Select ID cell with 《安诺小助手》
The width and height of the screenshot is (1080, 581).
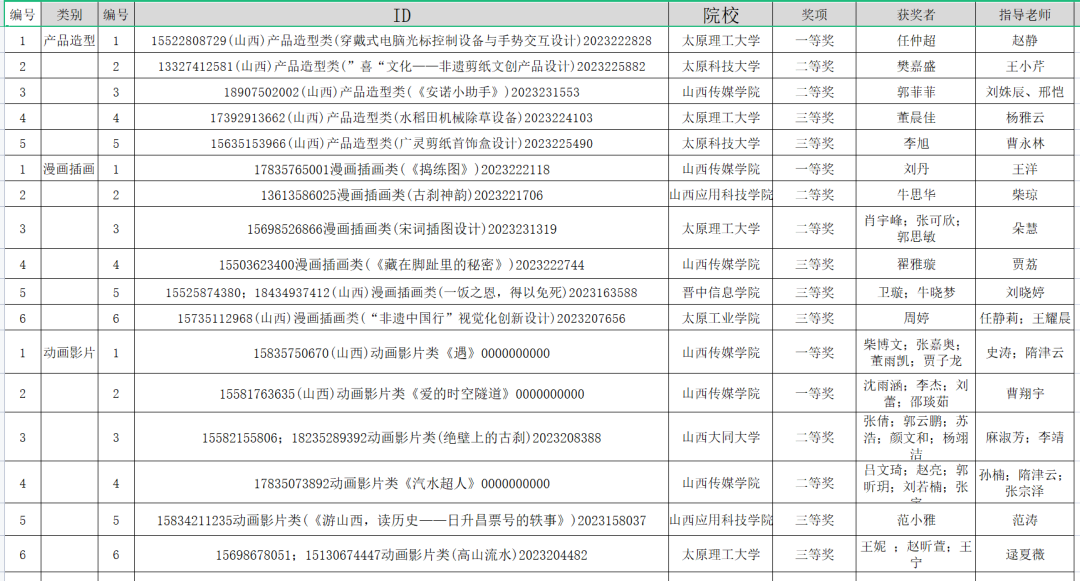tap(402, 92)
